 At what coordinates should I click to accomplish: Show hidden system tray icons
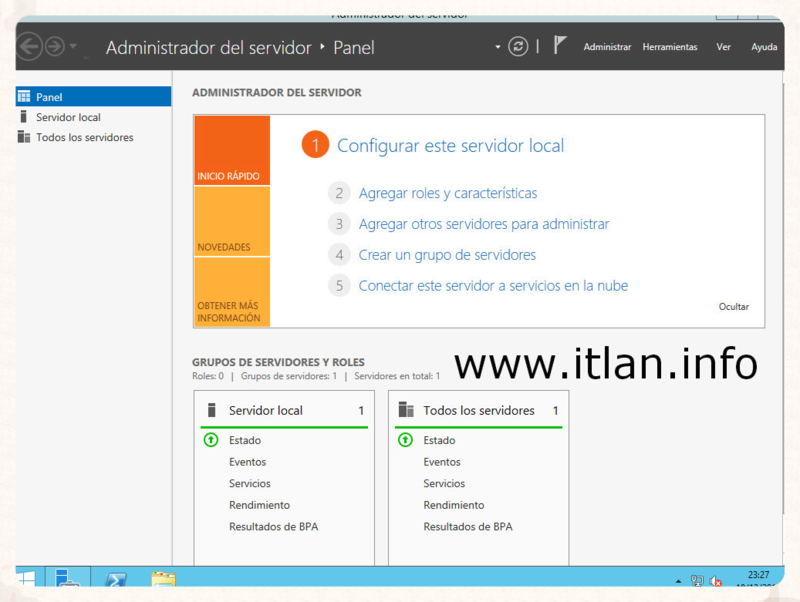point(678,581)
